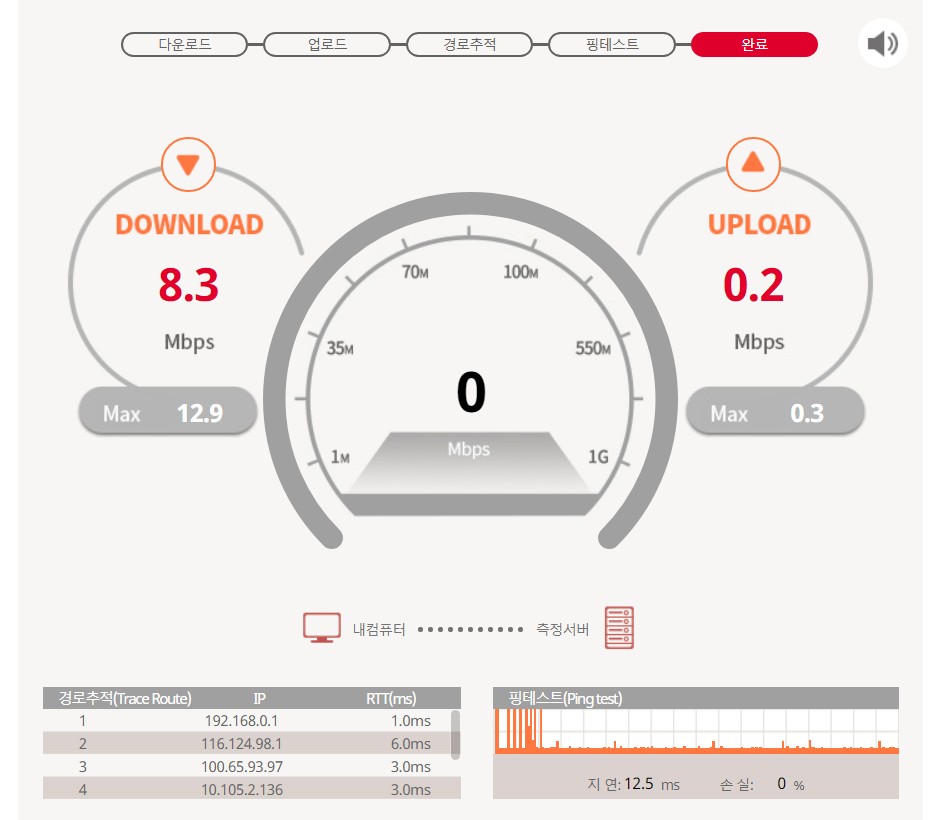Click the red 완료 step button
The height and width of the screenshot is (820, 930).
(754, 45)
